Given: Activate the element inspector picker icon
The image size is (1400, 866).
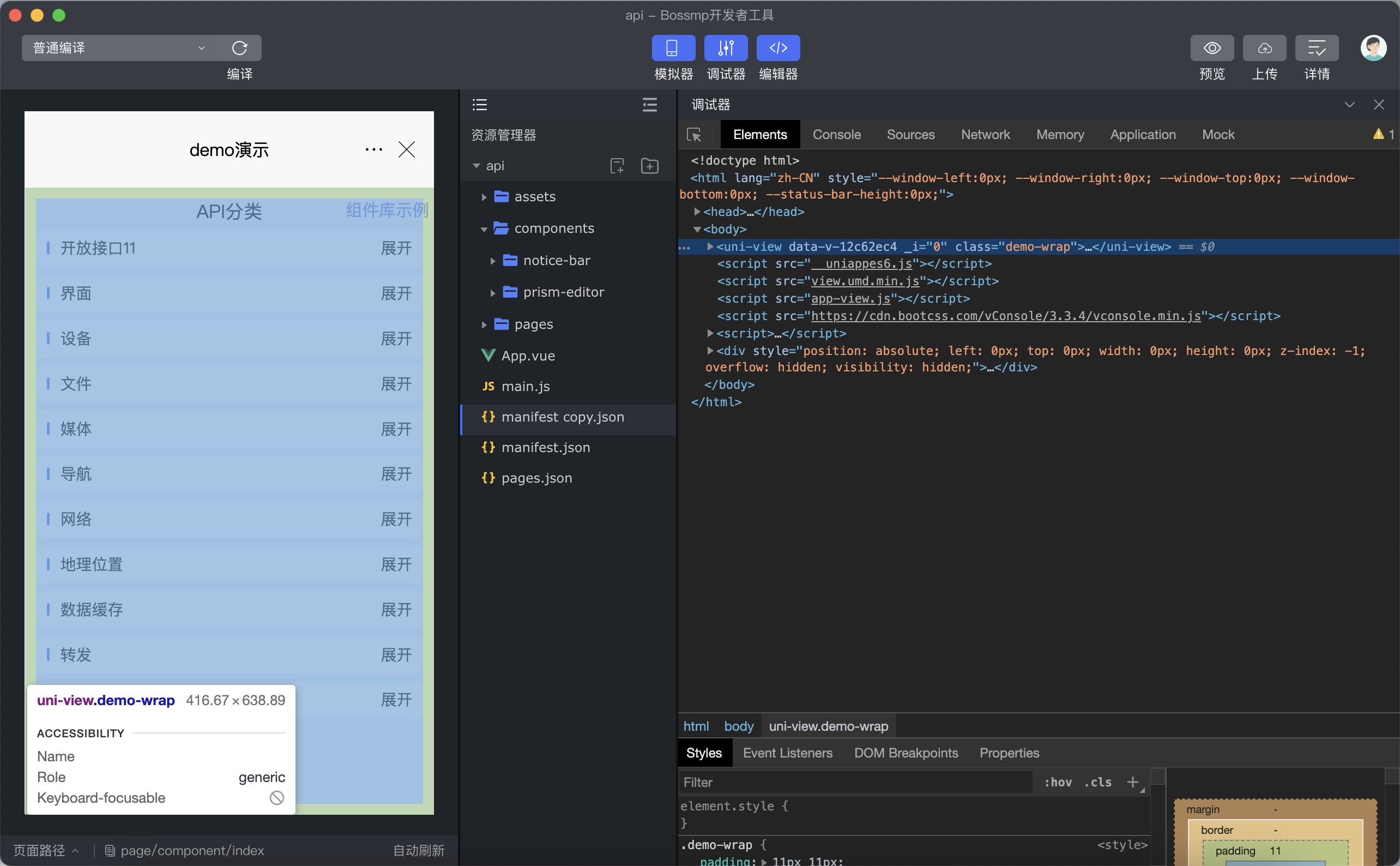Looking at the screenshot, I should (x=694, y=135).
